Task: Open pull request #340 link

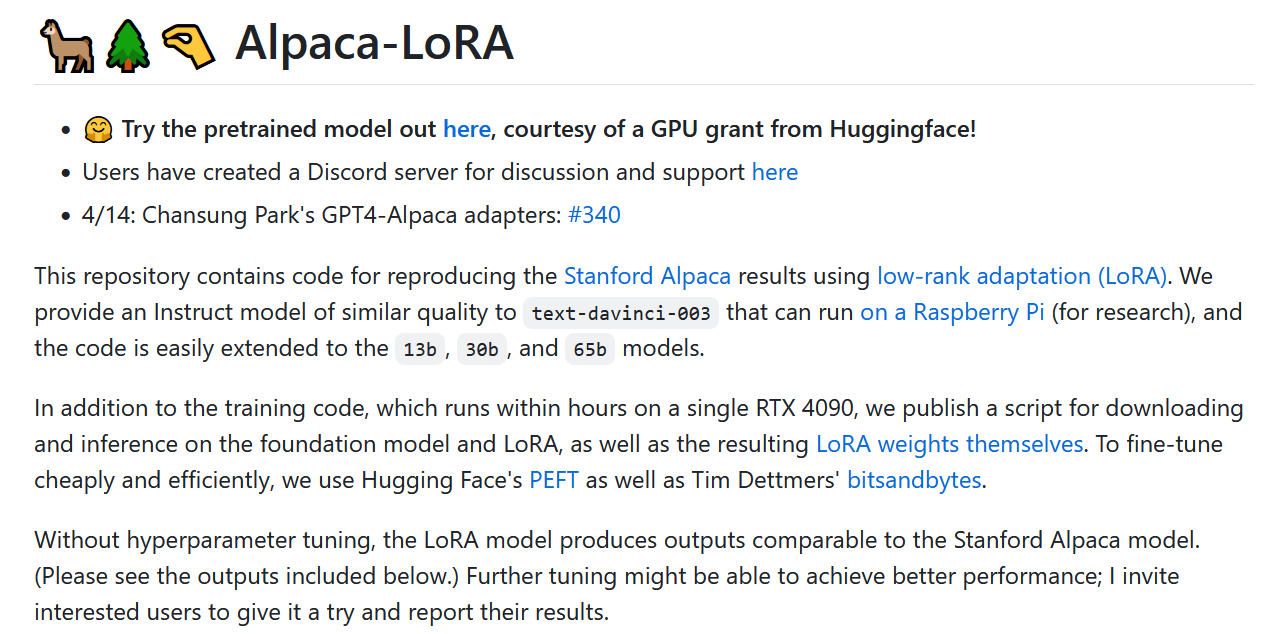Action: pos(594,215)
